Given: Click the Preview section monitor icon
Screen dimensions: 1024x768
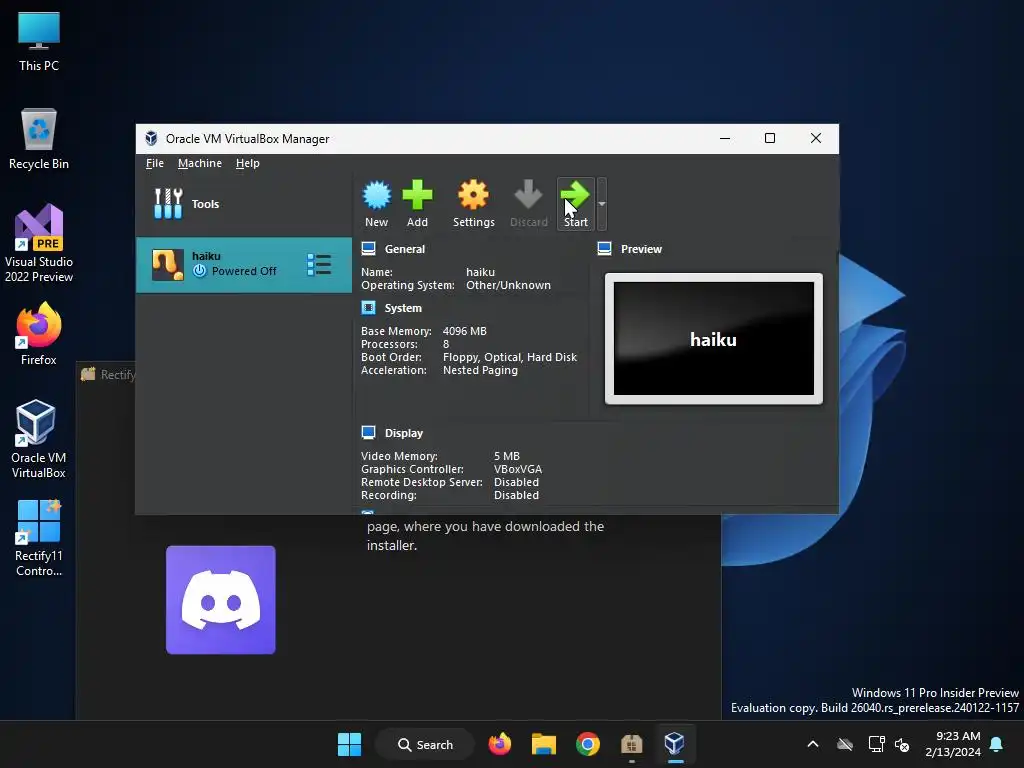Looking at the screenshot, I should (x=605, y=249).
